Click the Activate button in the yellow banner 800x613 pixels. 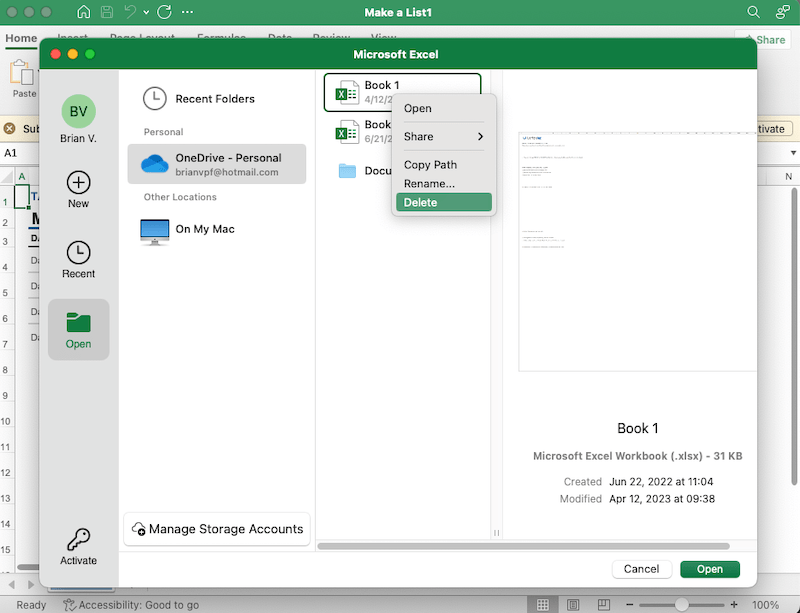(774, 129)
